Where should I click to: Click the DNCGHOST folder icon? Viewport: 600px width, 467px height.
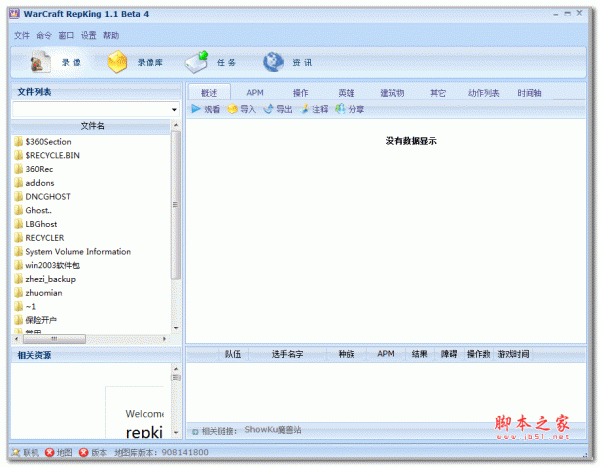(x=18, y=196)
